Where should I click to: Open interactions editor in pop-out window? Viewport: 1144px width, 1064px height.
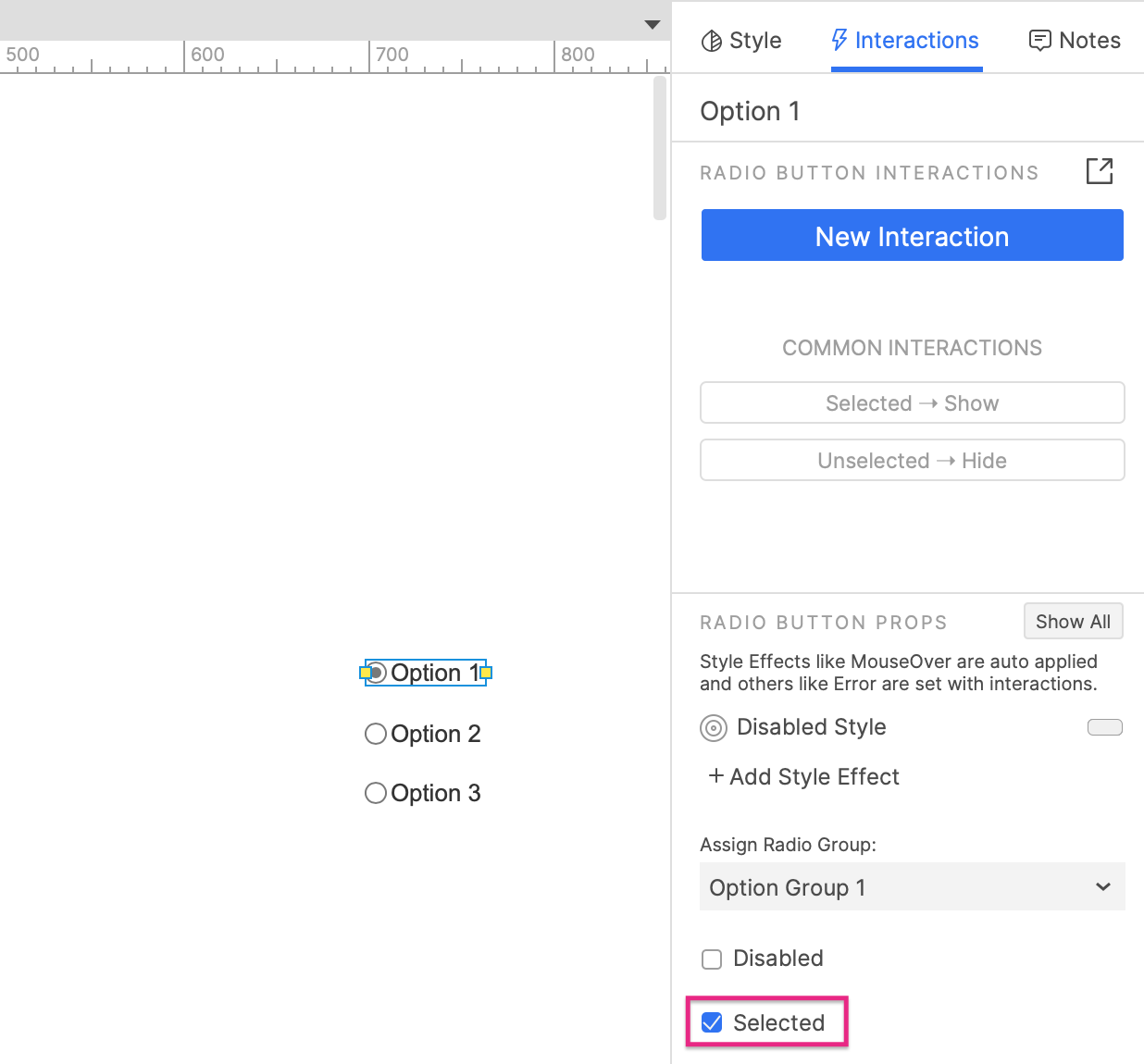pyautogui.click(x=1099, y=171)
